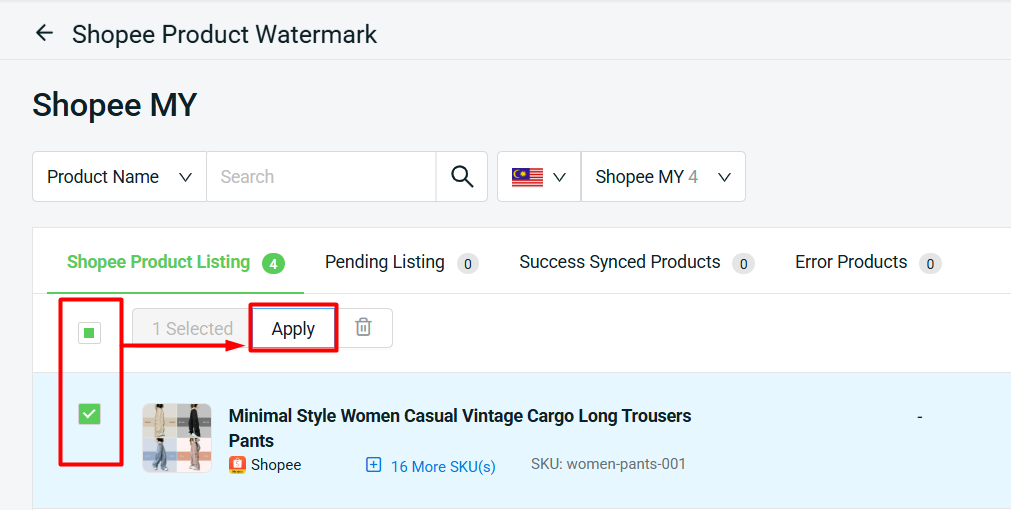
Task: Uncheck the Cargo Long Trousers product checkbox
Action: coord(90,414)
